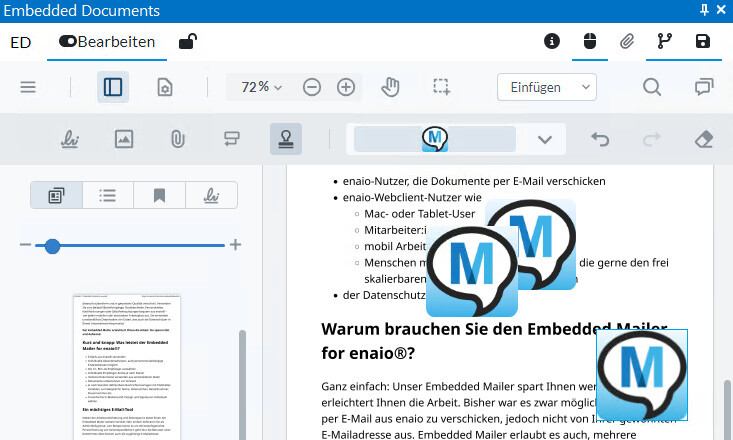Image resolution: width=733 pixels, height=440 pixels.
Task: Select the stamp annotation tool
Action: pos(286,139)
